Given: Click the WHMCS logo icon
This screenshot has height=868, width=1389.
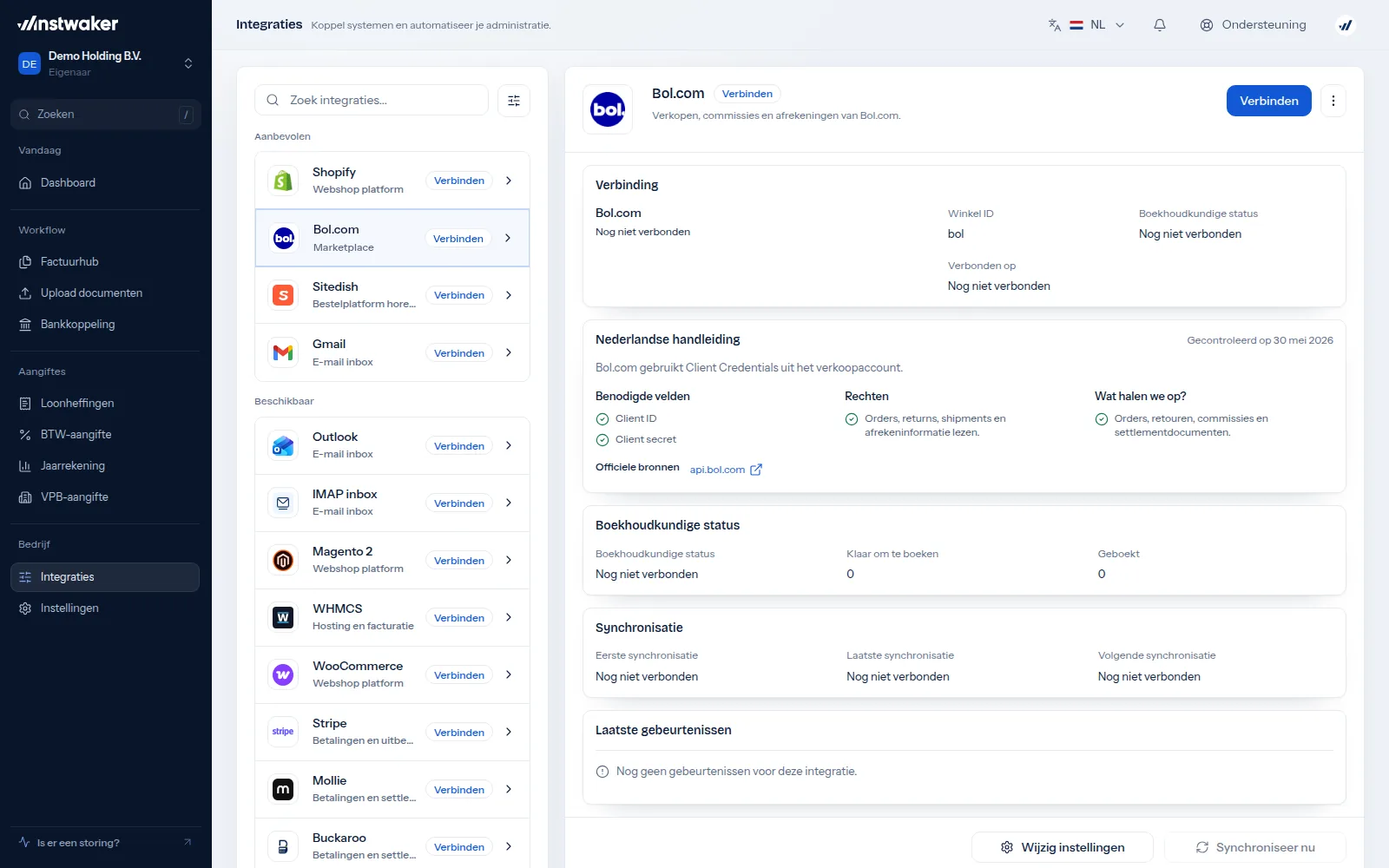Looking at the screenshot, I should click(x=283, y=617).
